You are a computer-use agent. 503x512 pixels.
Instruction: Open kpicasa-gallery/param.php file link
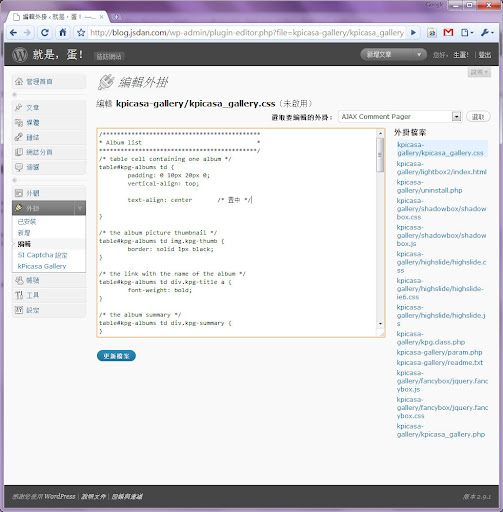point(439,352)
